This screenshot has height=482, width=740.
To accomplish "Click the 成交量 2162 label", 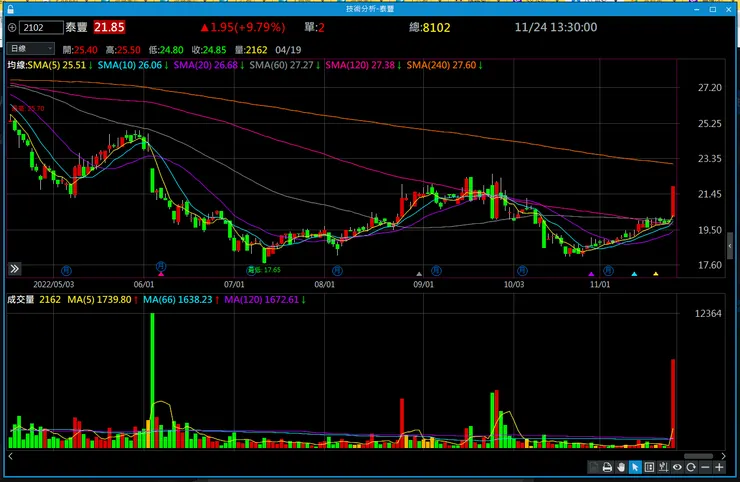I will tap(34, 300).
